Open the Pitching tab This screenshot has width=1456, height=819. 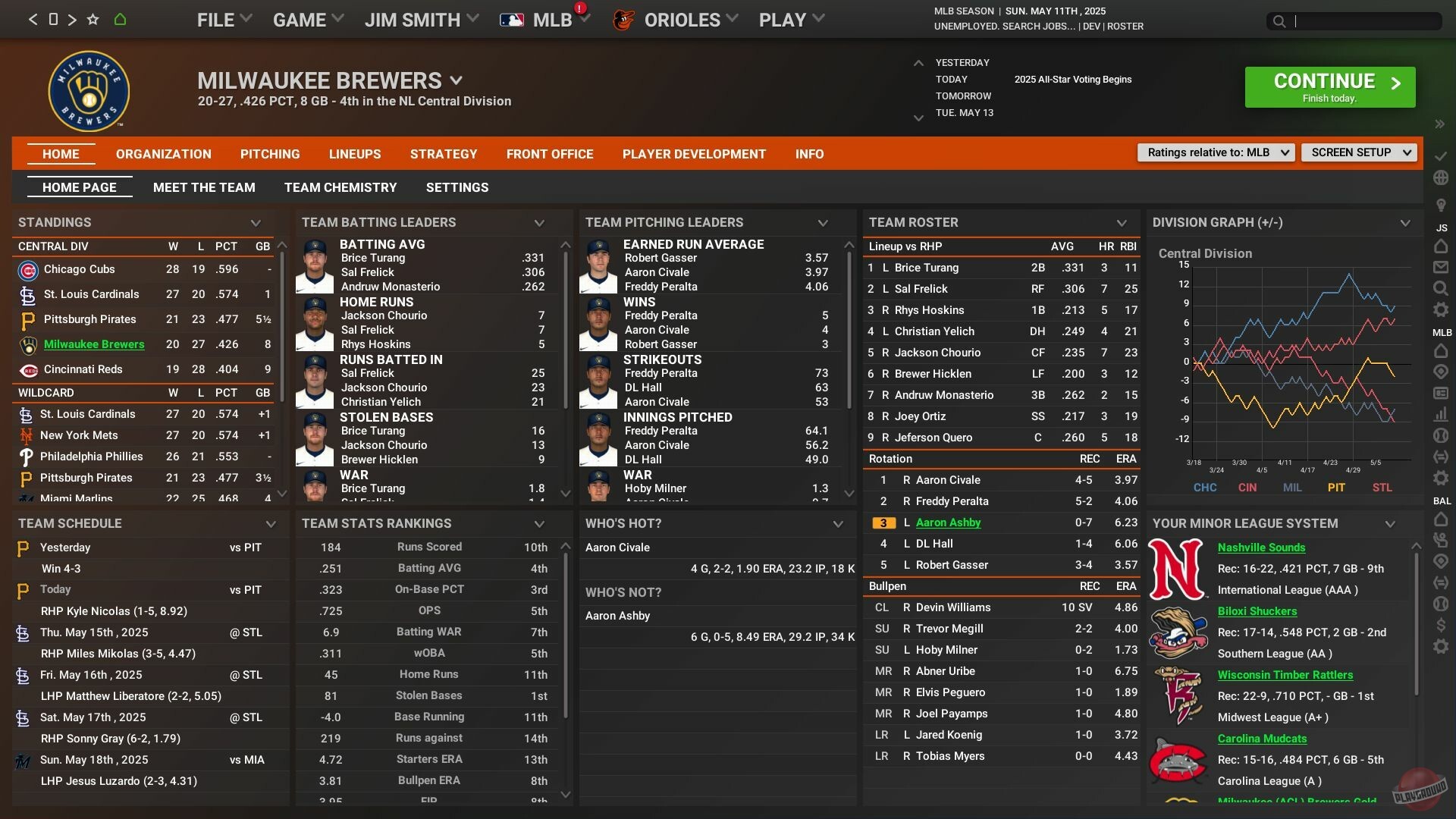270,154
